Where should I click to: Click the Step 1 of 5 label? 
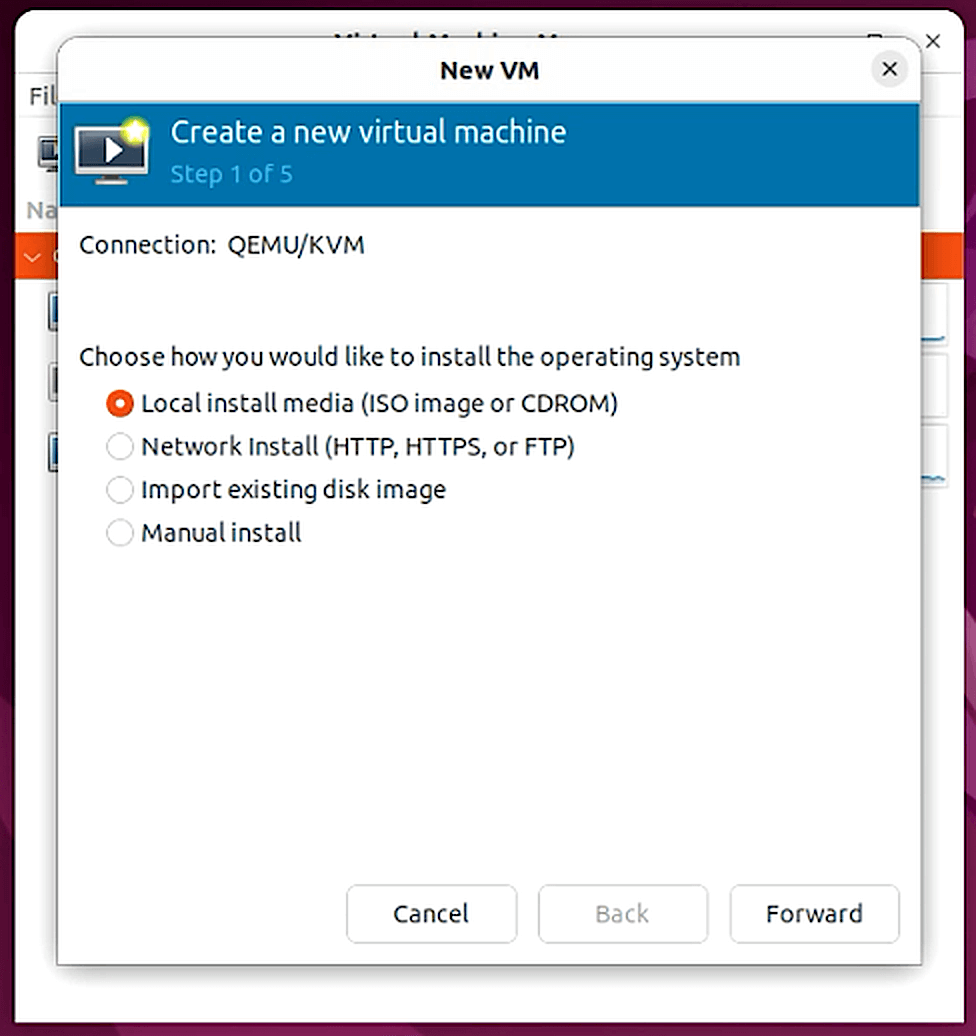[x=231, y=174]
